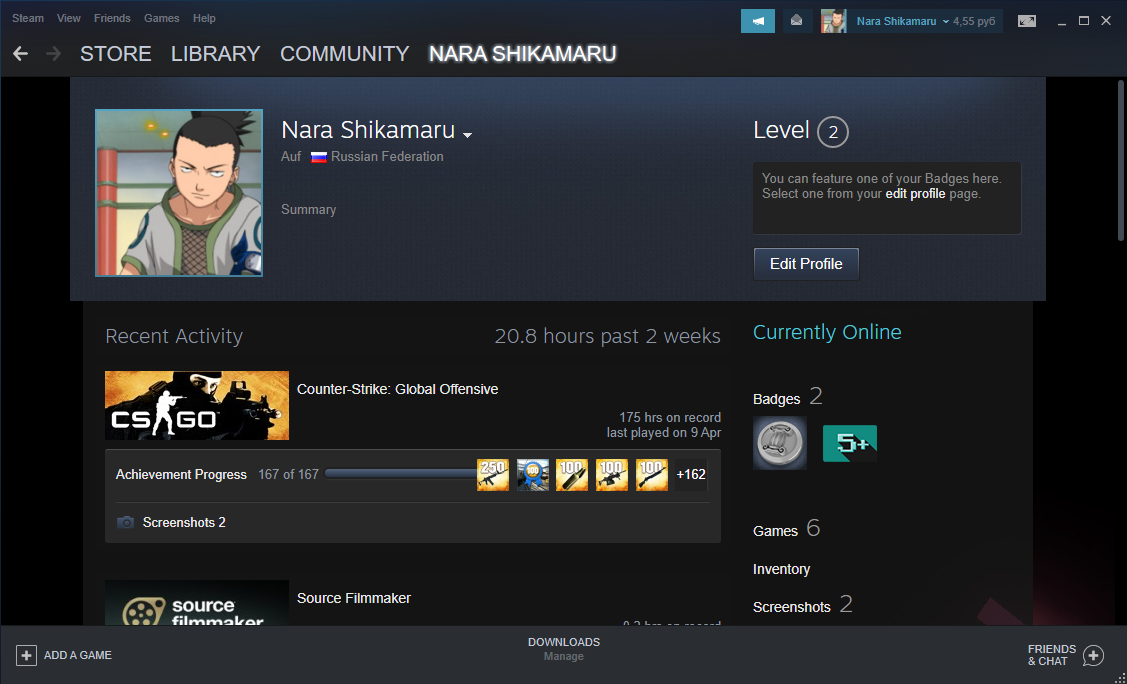Click the camera icon beside Screenshots 2
This screenshot has height=684, width=1127.
point(125,522)
